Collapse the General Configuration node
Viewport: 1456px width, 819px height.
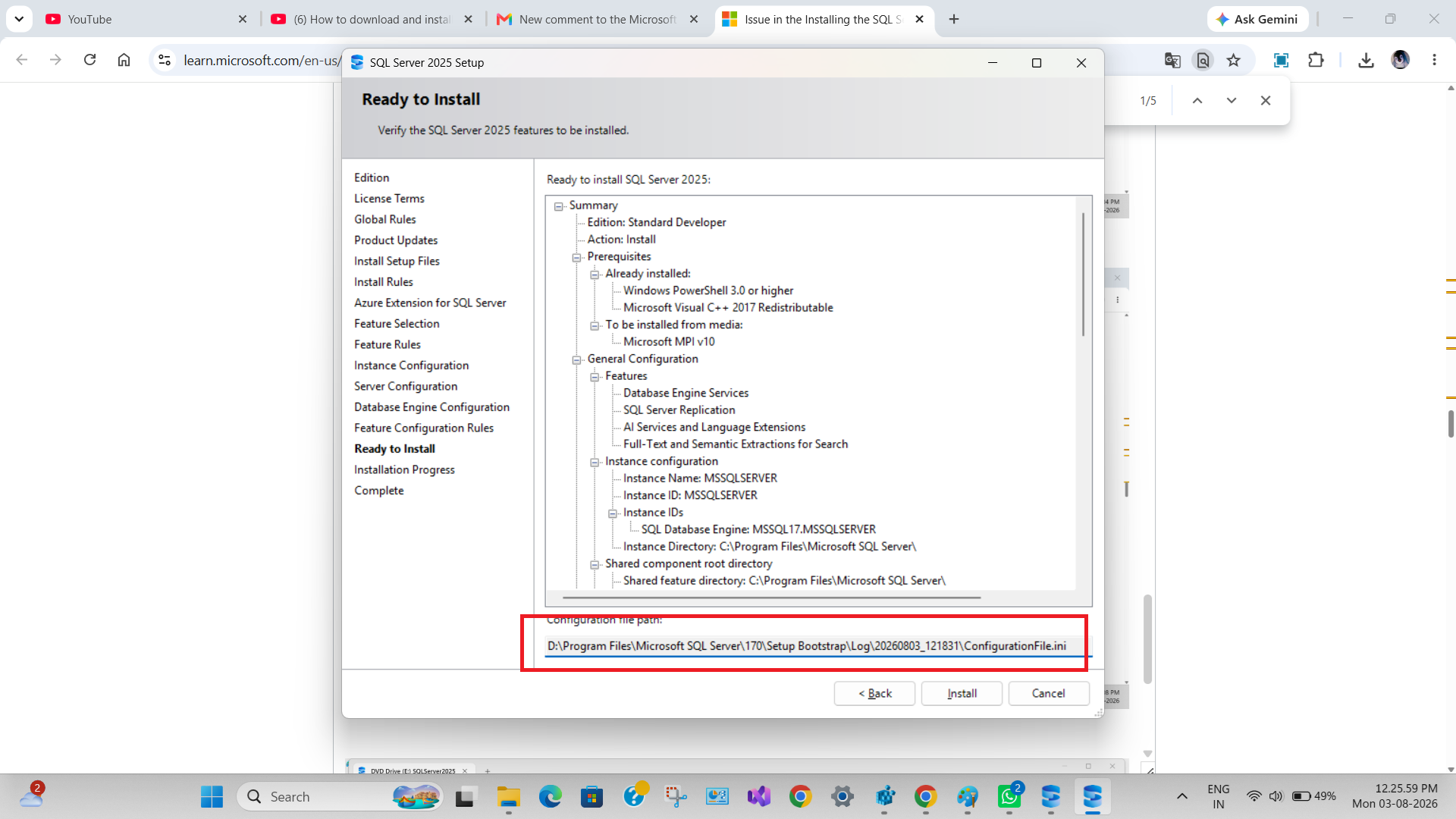tap(577, 359)
